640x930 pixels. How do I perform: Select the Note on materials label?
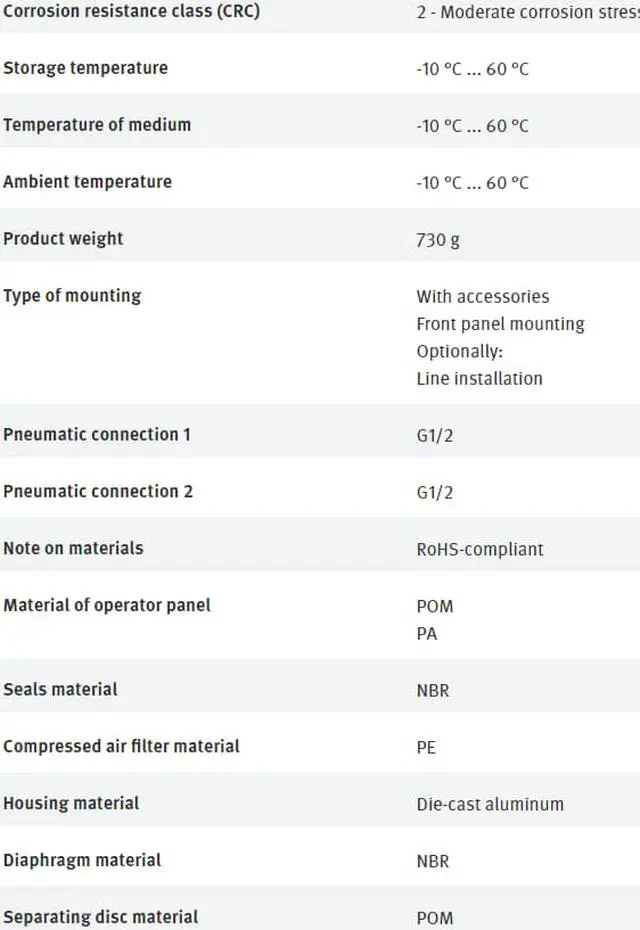73,548
